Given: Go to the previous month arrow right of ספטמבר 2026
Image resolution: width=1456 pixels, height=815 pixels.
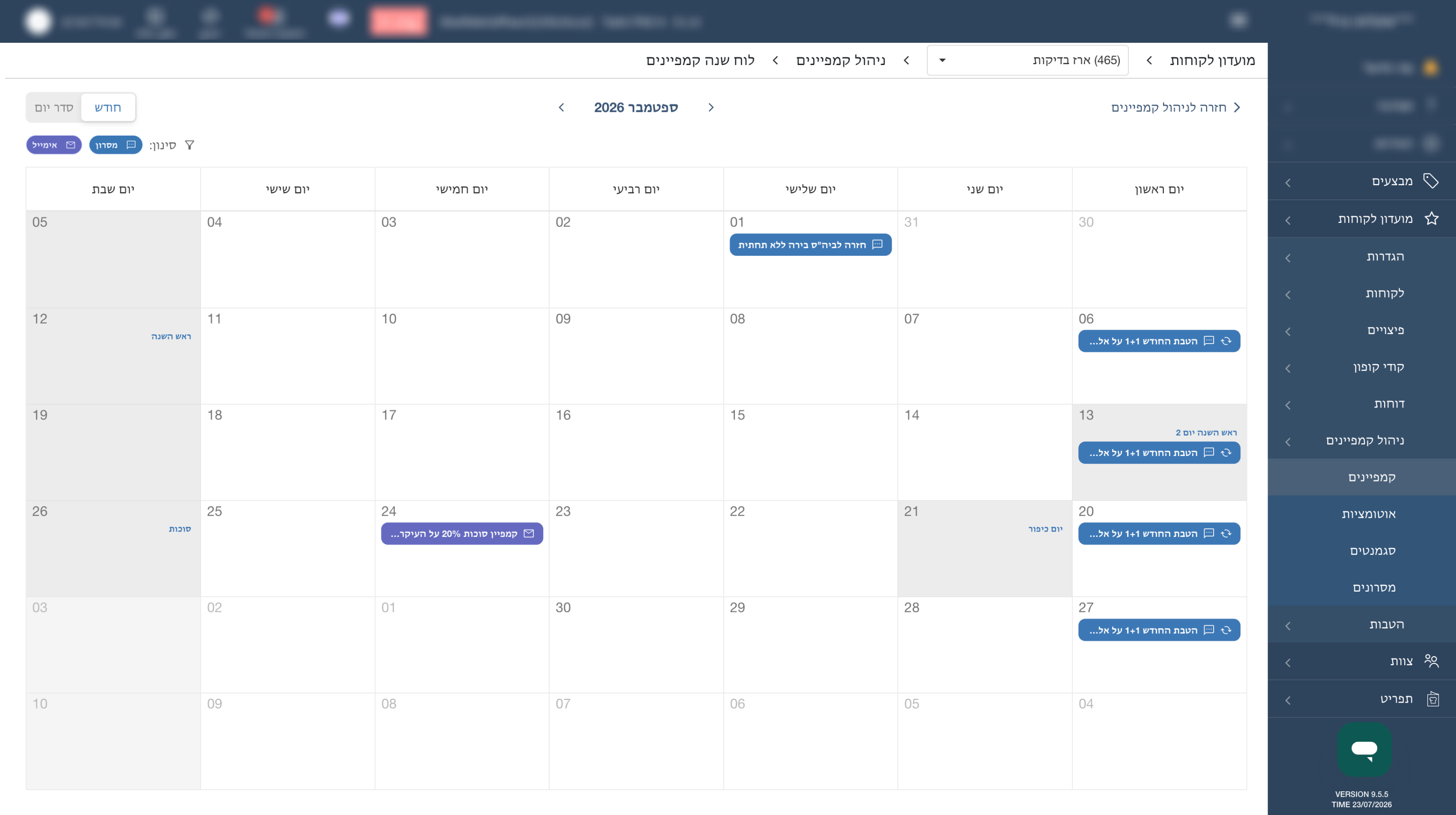Looking at the screenshot, I should 711,107.
